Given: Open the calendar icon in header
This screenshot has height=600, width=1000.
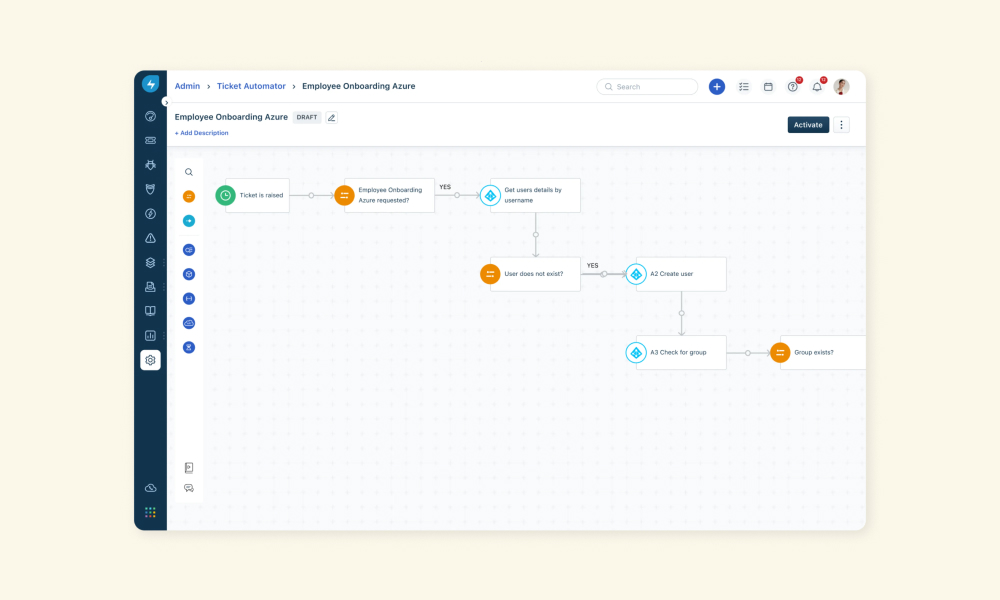Looking at the screenshot, I should 768,87.
